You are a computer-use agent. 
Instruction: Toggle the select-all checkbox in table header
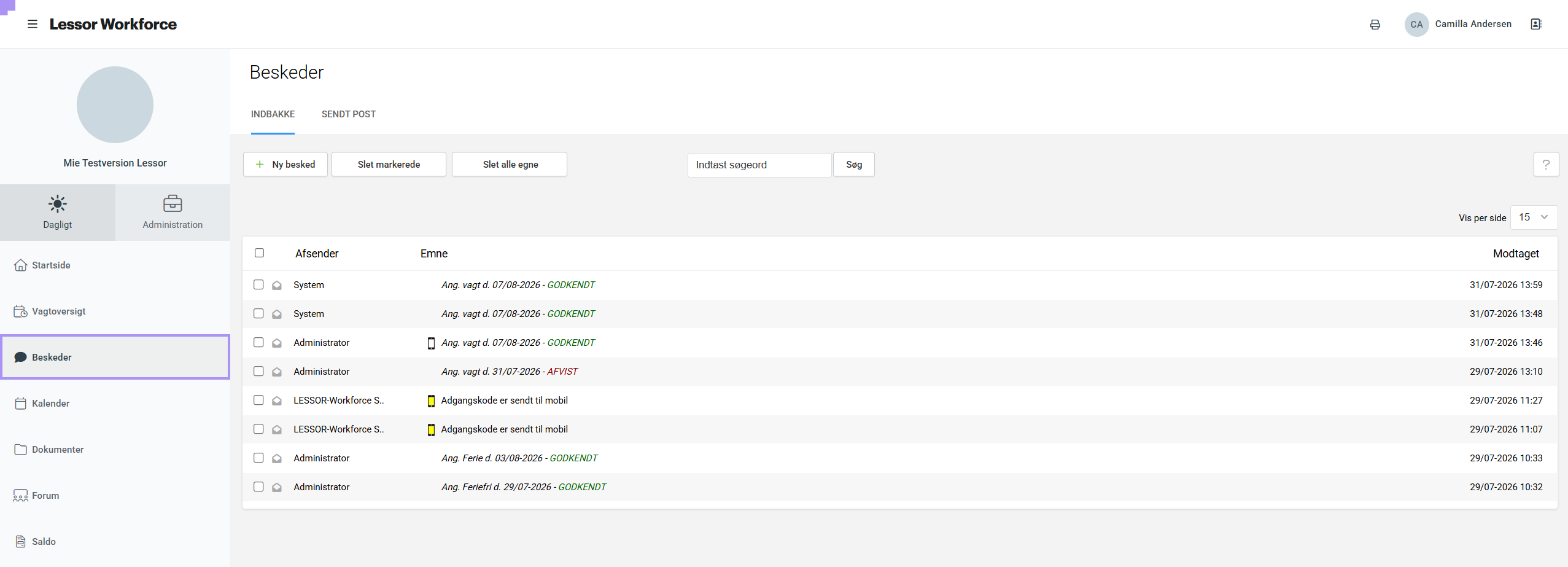pos(260,253)
